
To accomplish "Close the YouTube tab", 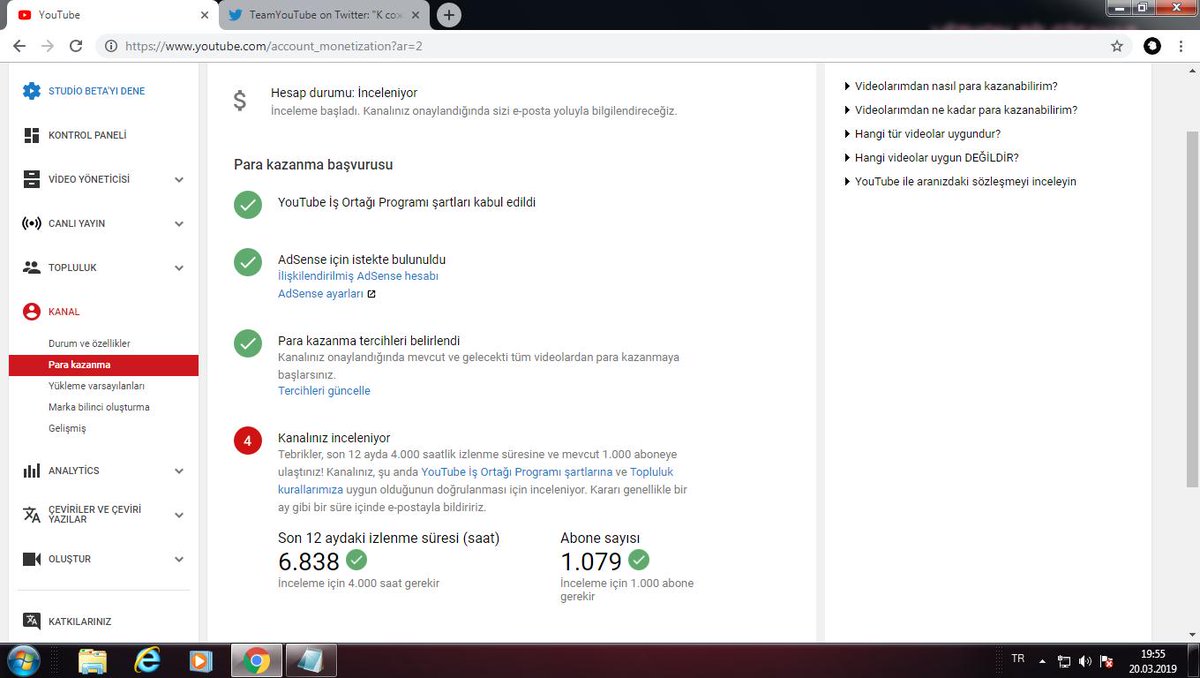I will pyautogui.click(x=205, y=15).
